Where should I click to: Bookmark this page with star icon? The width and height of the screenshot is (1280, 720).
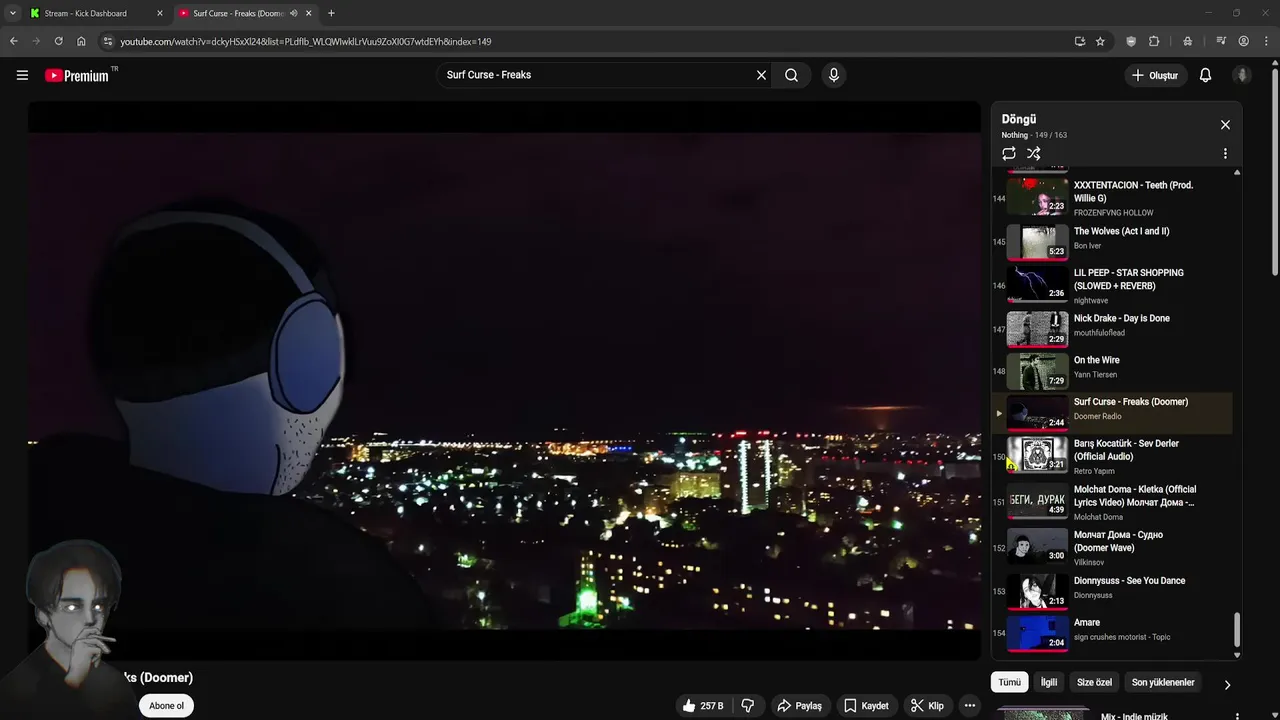pyautogui.click(x=1100, y=41)
